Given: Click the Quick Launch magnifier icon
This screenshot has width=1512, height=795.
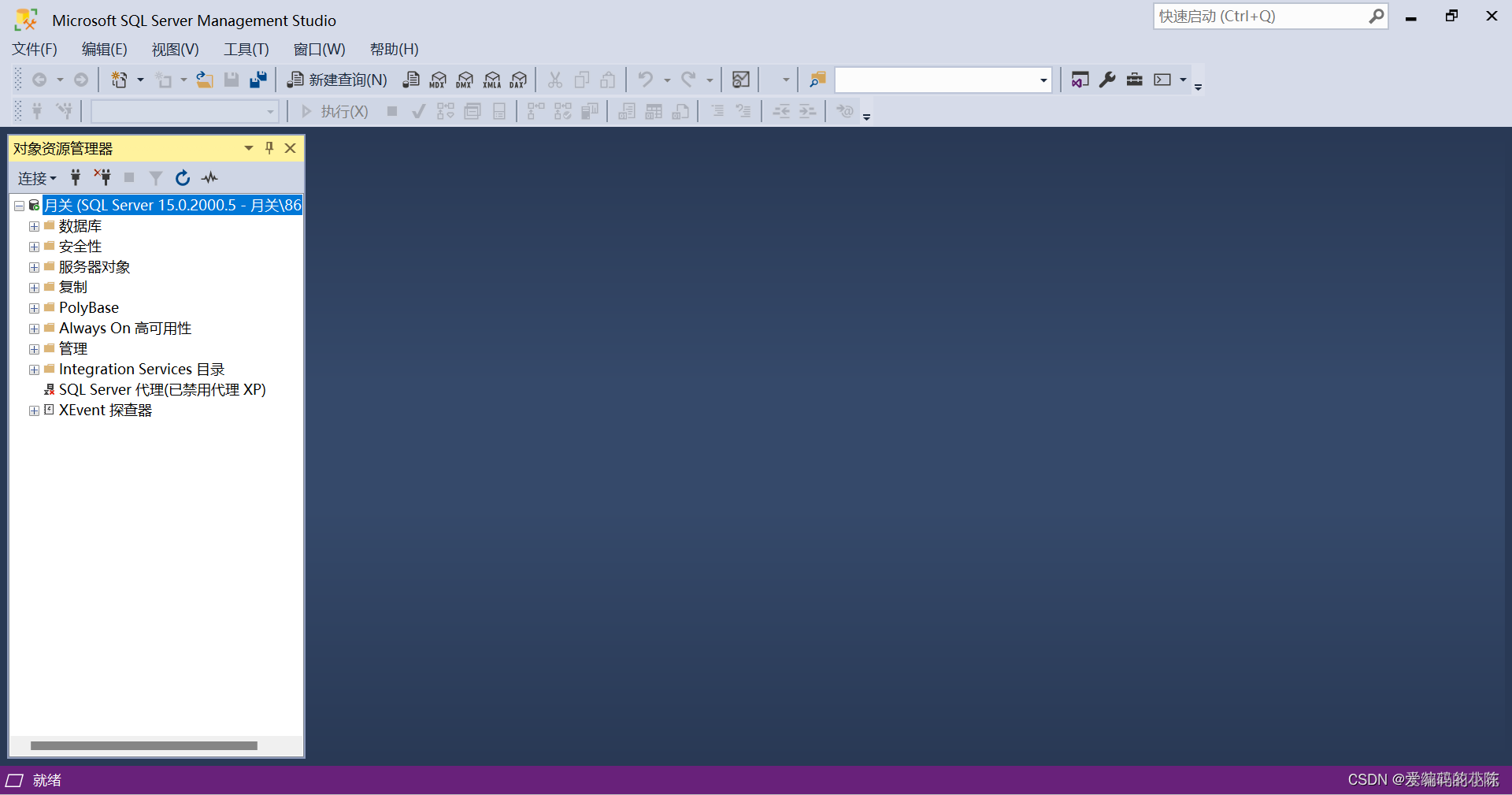Looking at the screenshot, I should pos(1376,16).
